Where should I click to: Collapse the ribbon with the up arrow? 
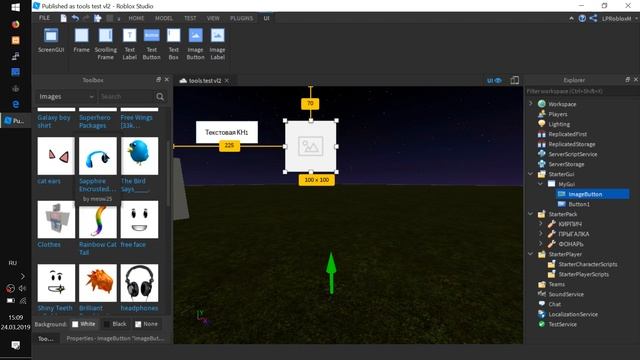tap(571, 18)
